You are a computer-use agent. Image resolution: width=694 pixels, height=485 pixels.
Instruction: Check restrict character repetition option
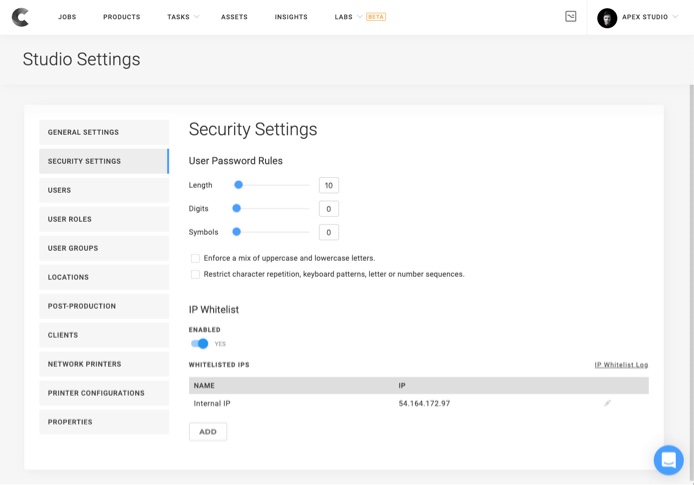pos(195,274)
